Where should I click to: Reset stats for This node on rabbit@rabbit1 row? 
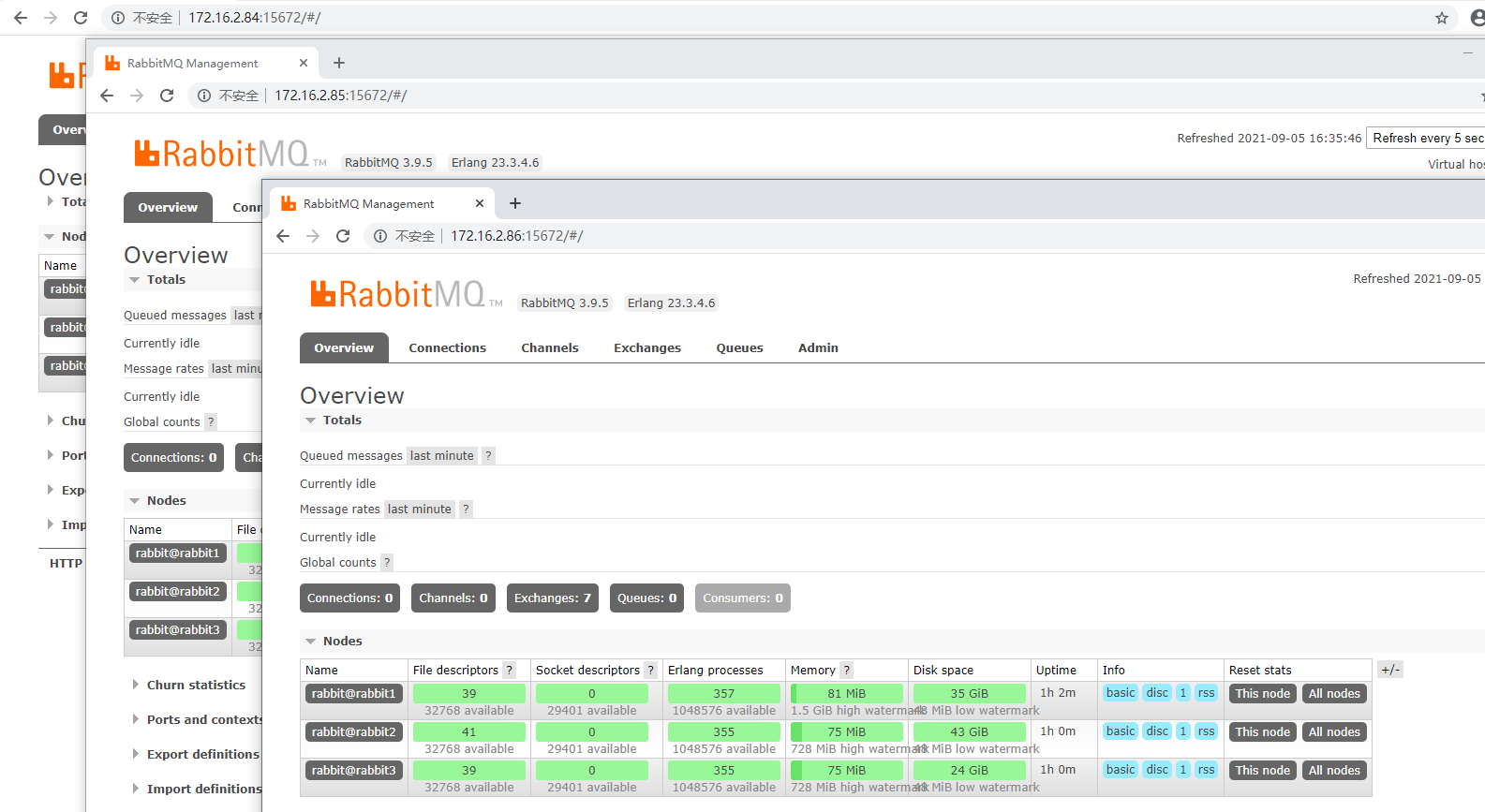click(1263, 694)
